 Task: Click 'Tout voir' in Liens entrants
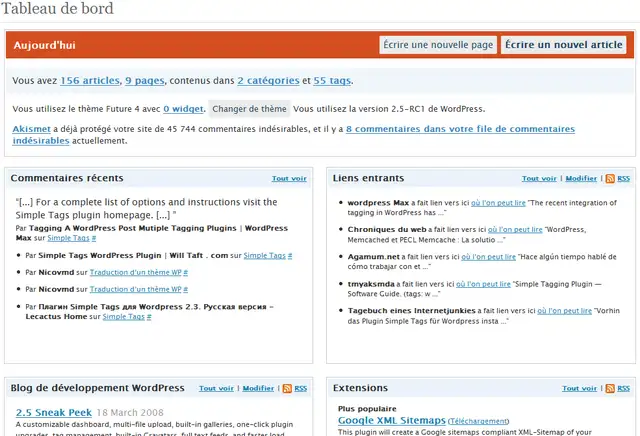coord(539,178)
